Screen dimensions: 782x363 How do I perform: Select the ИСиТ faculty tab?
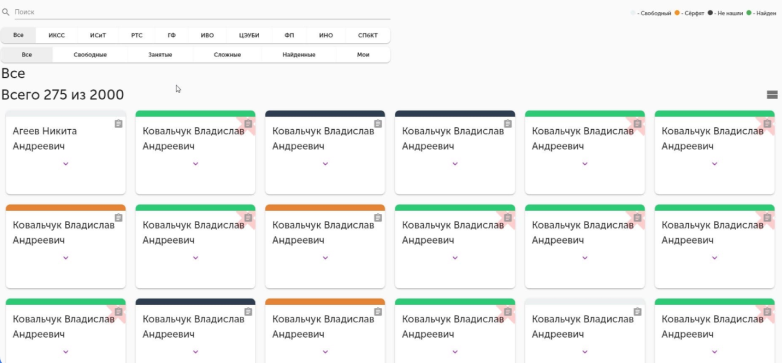98,35
